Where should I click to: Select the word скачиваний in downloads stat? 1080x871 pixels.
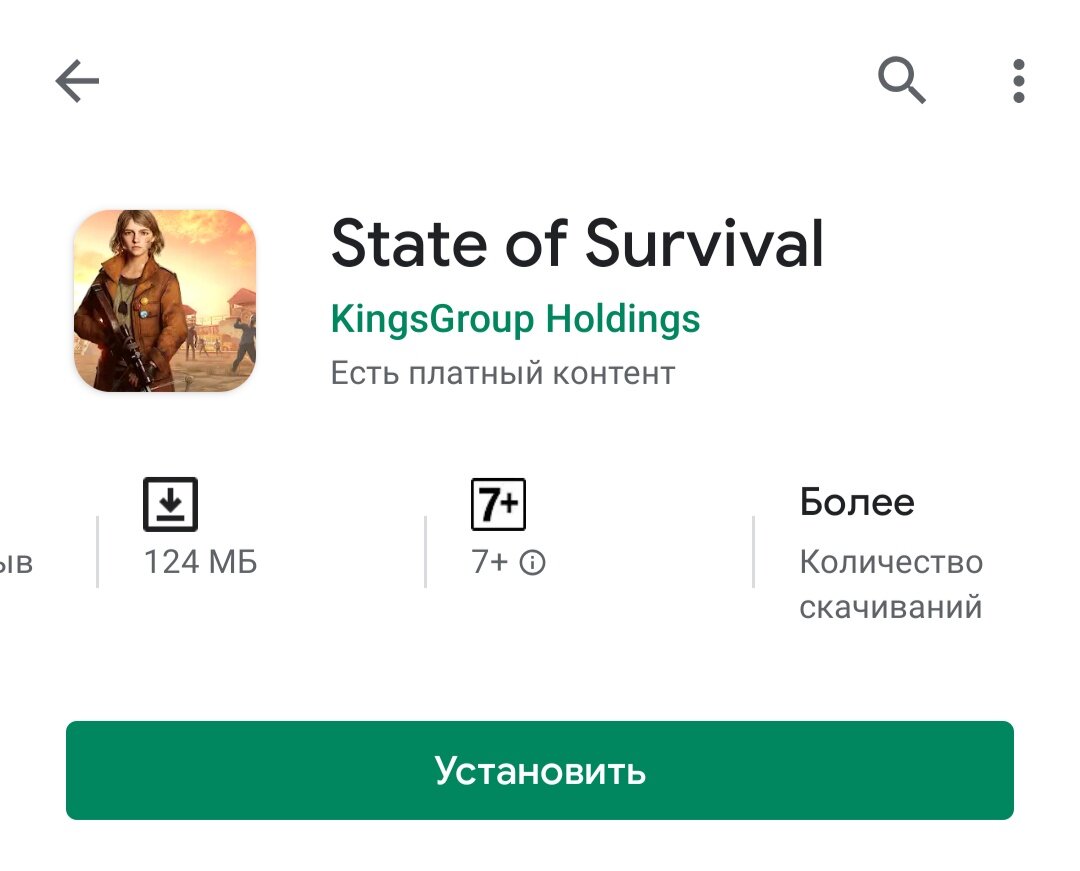coord(891,607)
